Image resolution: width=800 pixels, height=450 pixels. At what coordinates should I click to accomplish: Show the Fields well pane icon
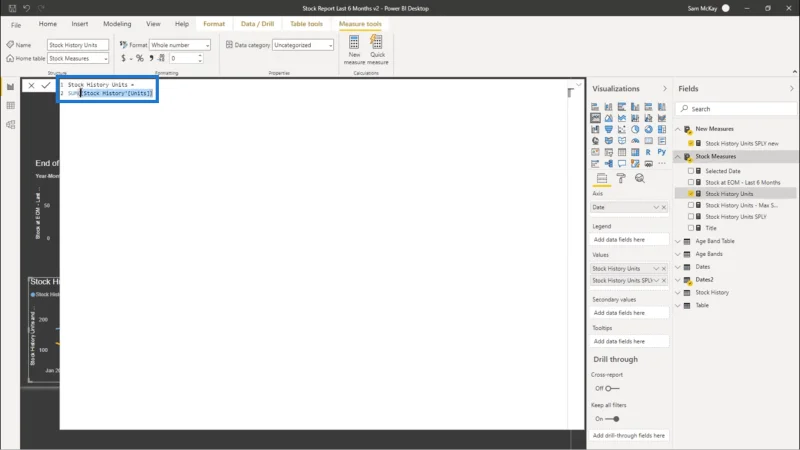602,178
